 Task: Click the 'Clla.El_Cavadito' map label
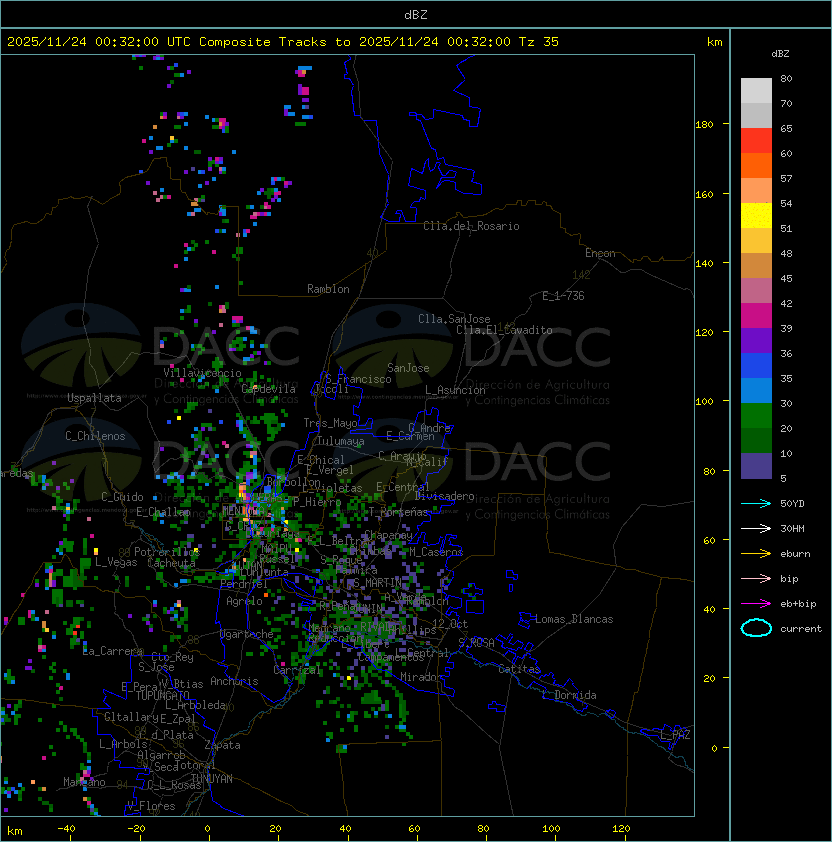tap(504, 330)
